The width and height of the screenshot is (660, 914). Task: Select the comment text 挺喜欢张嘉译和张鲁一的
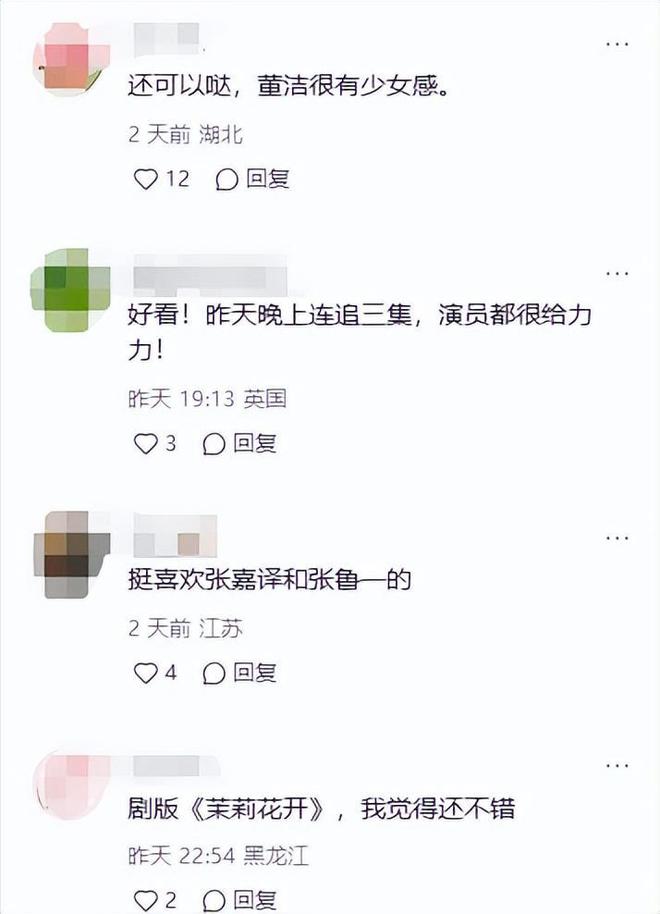point(269,579)
